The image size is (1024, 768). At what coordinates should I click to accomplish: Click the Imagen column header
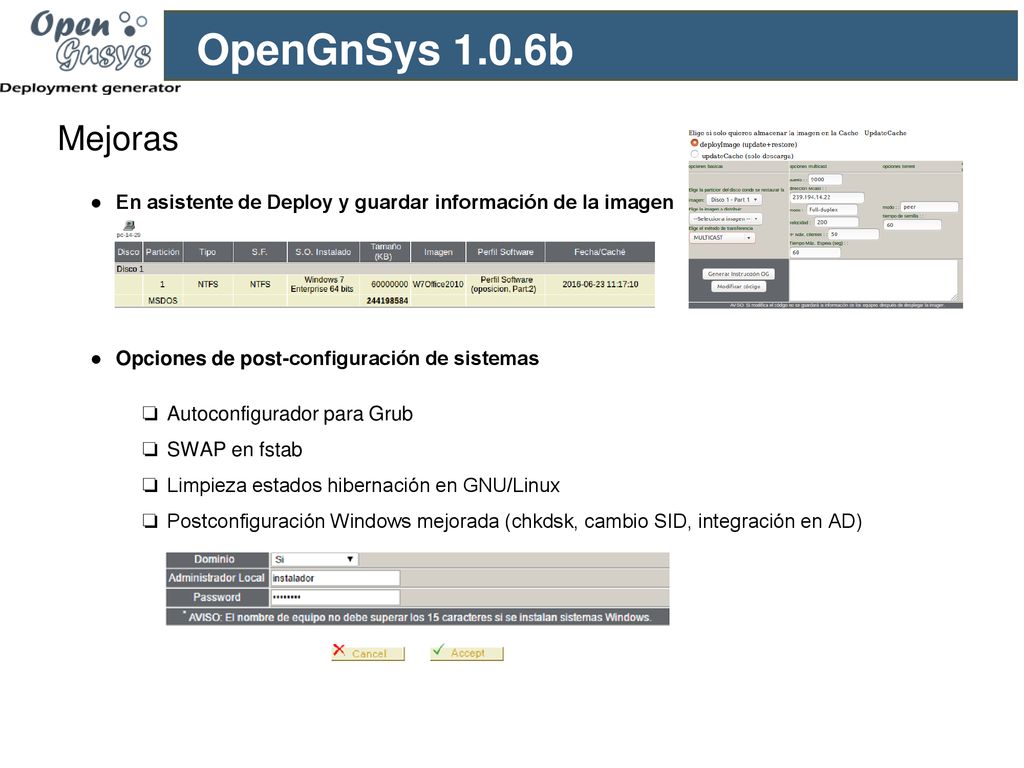(438, 252)
